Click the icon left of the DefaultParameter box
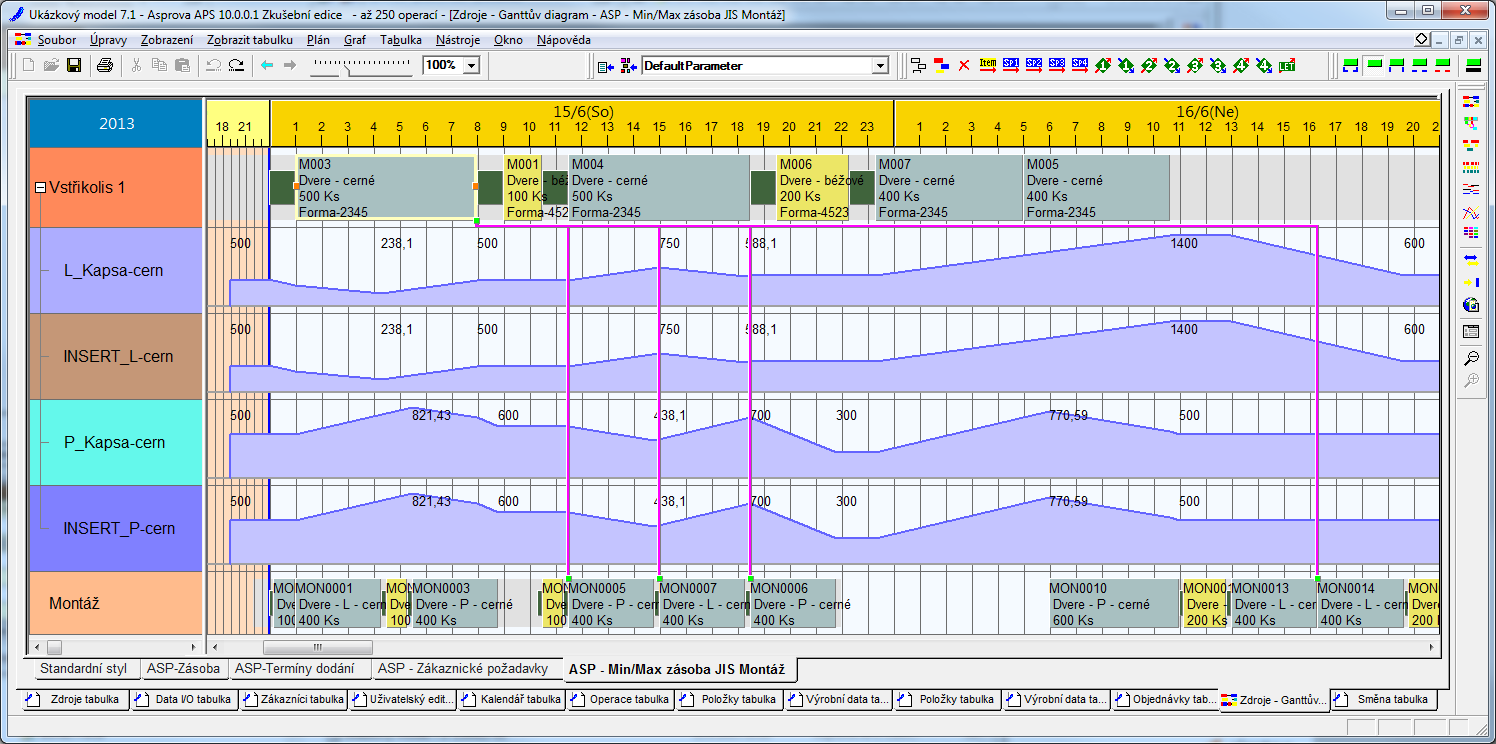Image resolution: width=1496 pixels, height=744 pixels. click(x=628, y=65)
